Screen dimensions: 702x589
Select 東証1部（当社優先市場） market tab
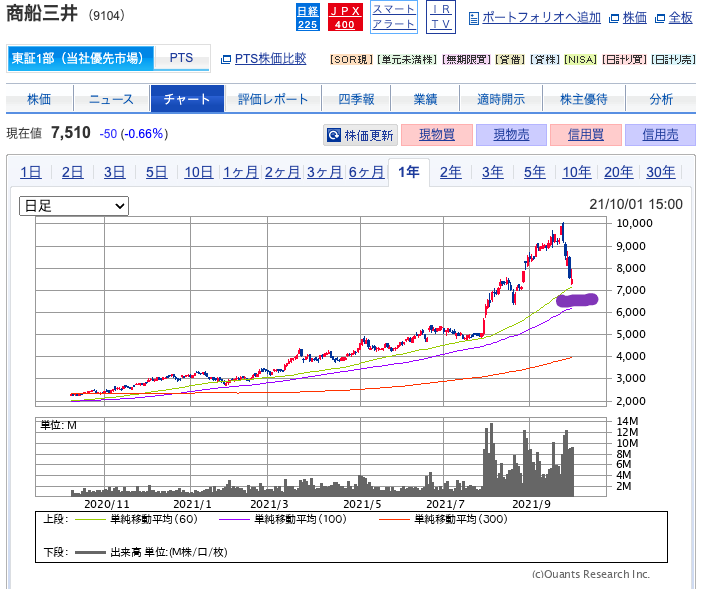(x=80, y=58)
